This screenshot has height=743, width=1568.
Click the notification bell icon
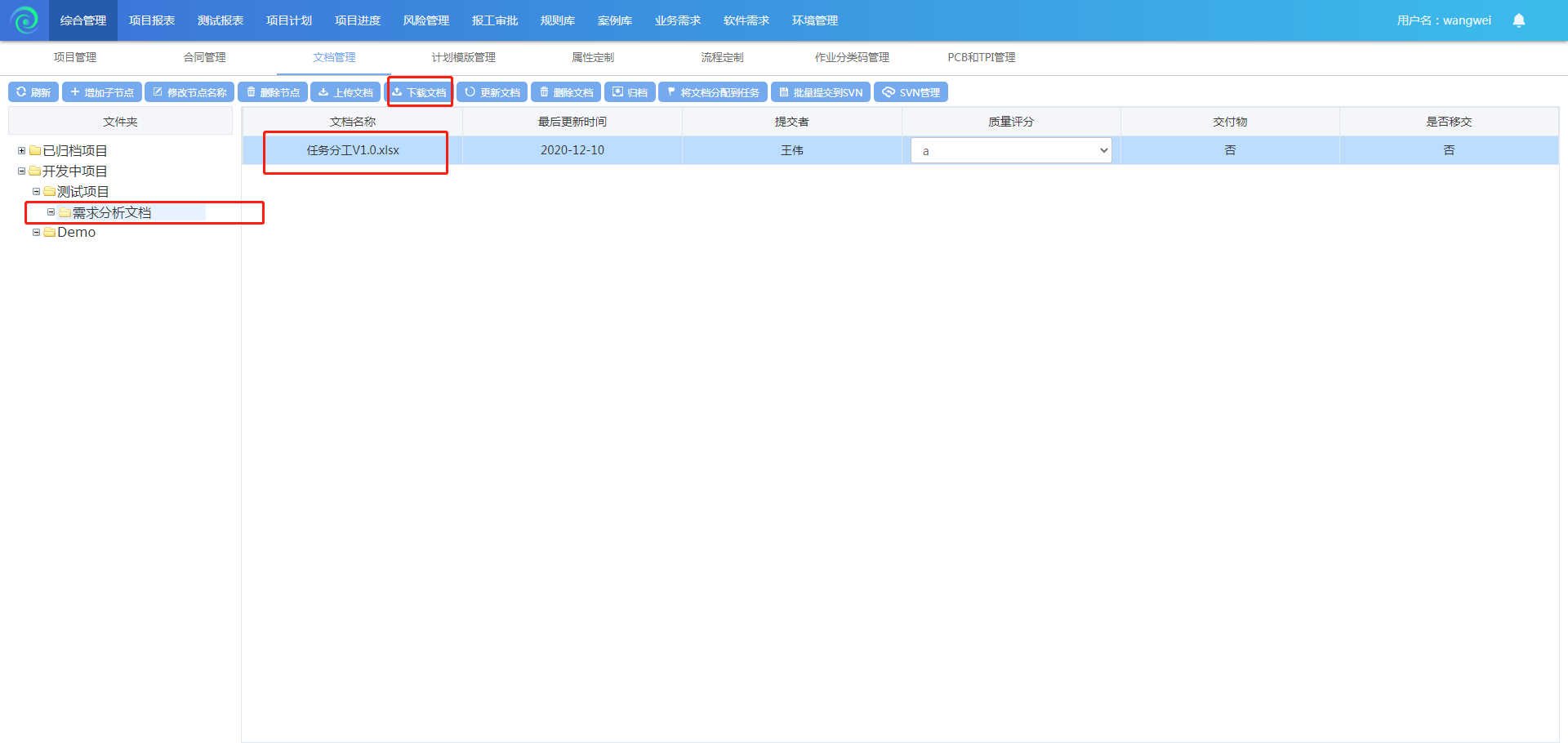(1518, 20)
